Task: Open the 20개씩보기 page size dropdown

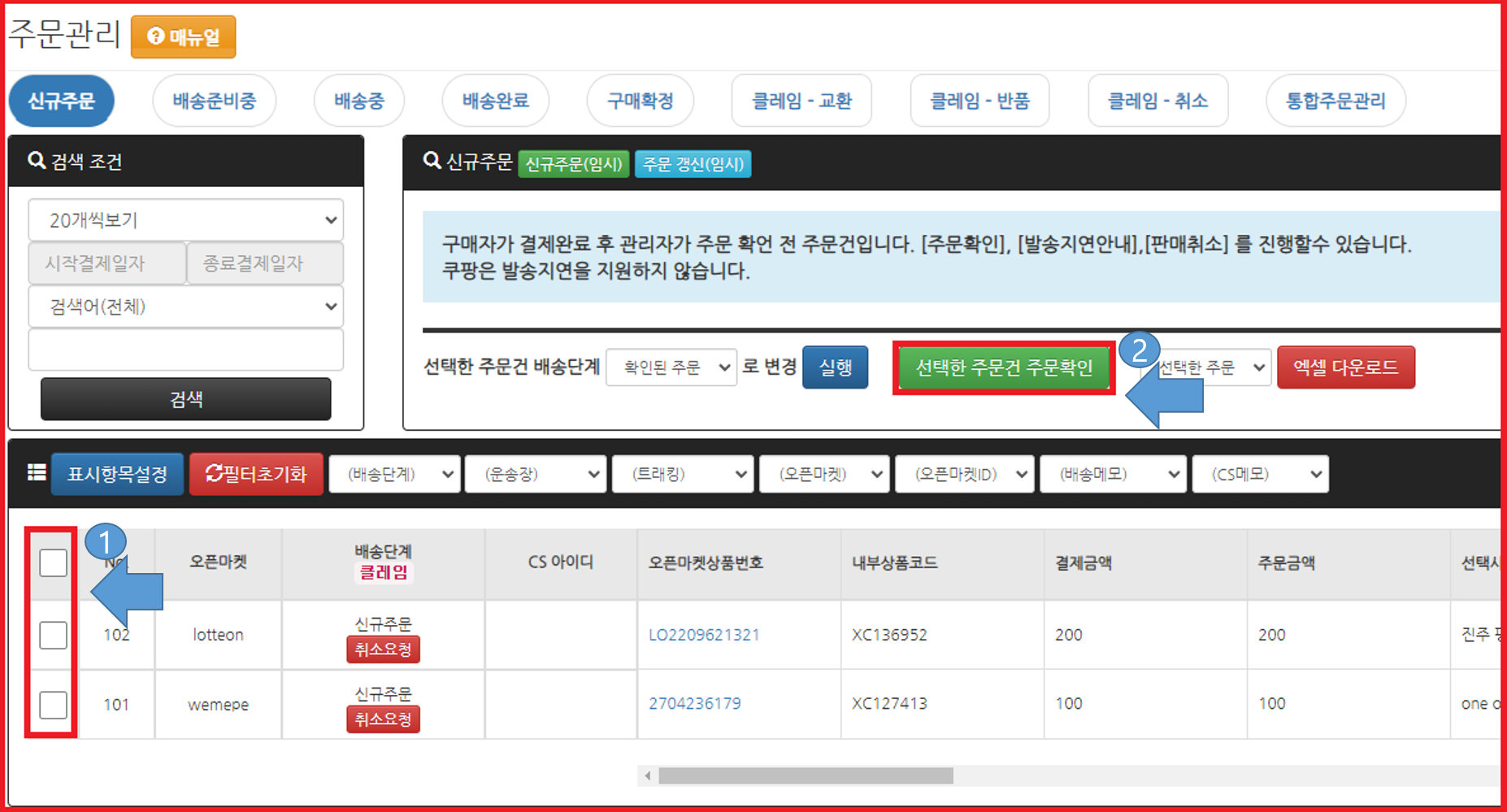Action: [186, 220]
